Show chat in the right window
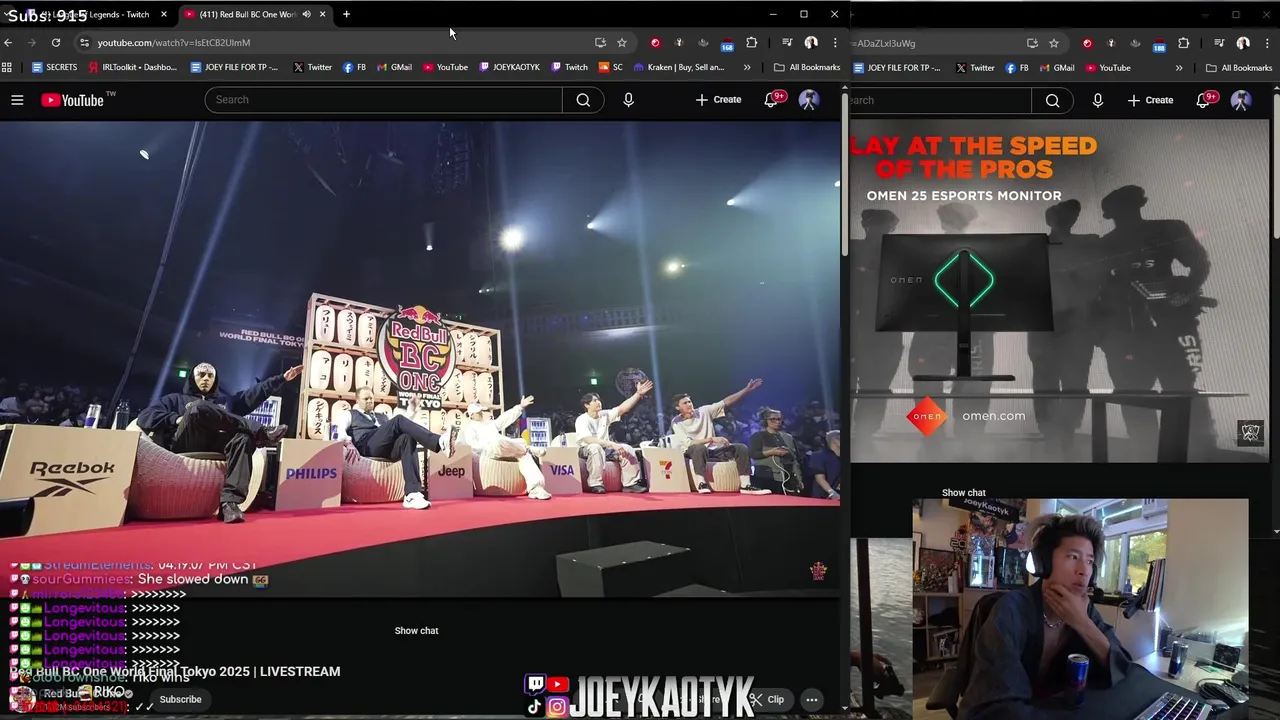 pyautogui.click(x=963, y=493)
